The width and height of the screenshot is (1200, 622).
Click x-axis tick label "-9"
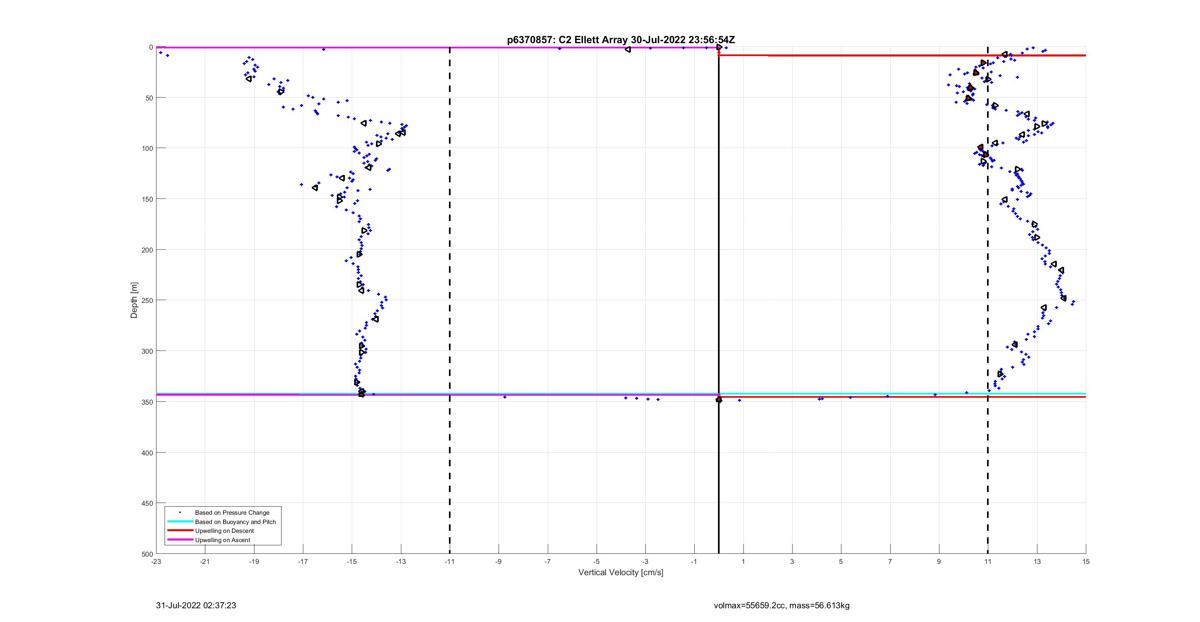pyautogui.click(x=499, y=561)
